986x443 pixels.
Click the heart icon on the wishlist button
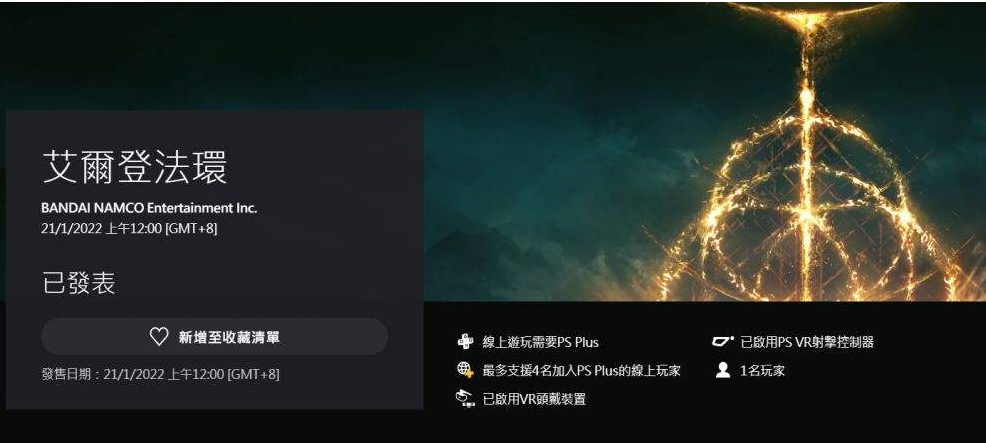159,337
